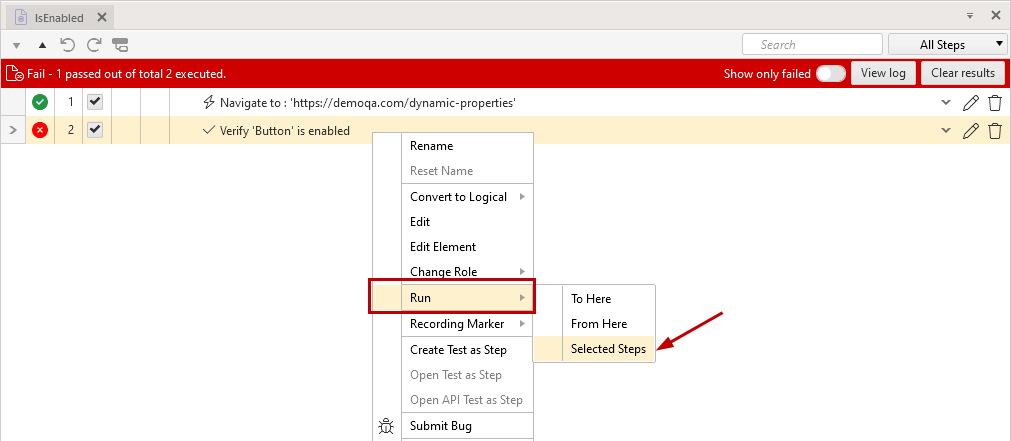Click the Clear results button

(x=963, y=73)
